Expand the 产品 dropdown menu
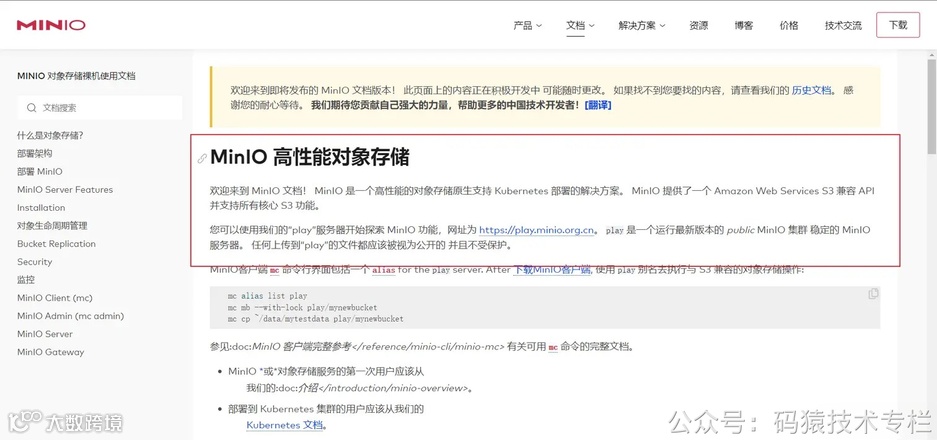937x440 pixels. (x=528, y=26)
